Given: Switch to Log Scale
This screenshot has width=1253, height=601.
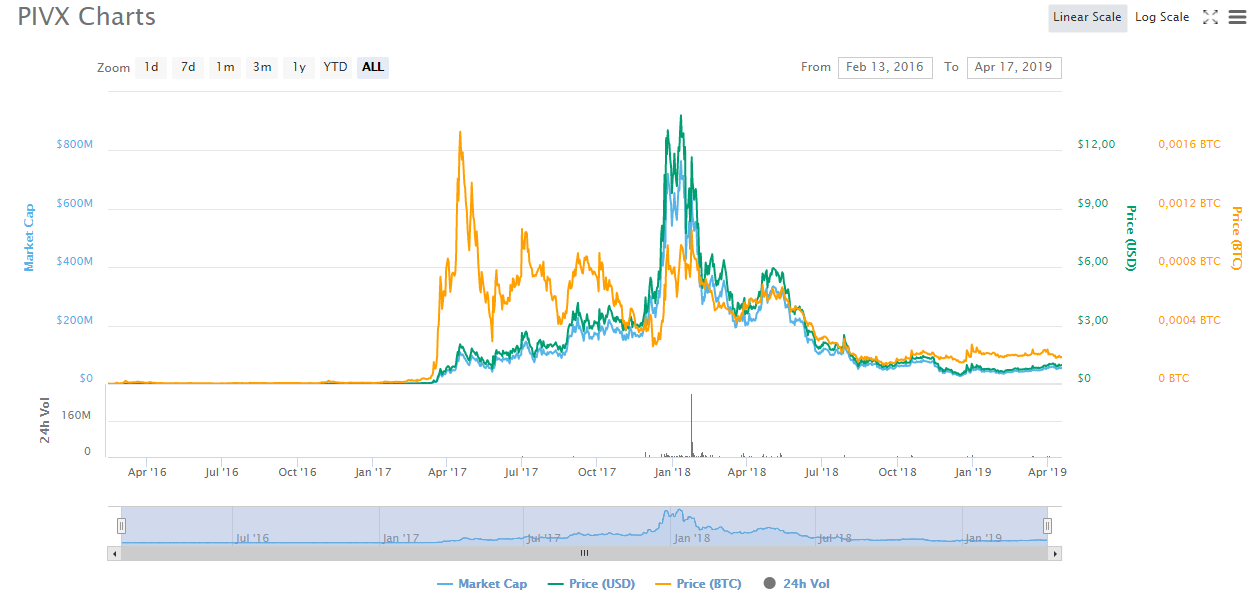Looking at the screenshot, I should click(1162, 17).
